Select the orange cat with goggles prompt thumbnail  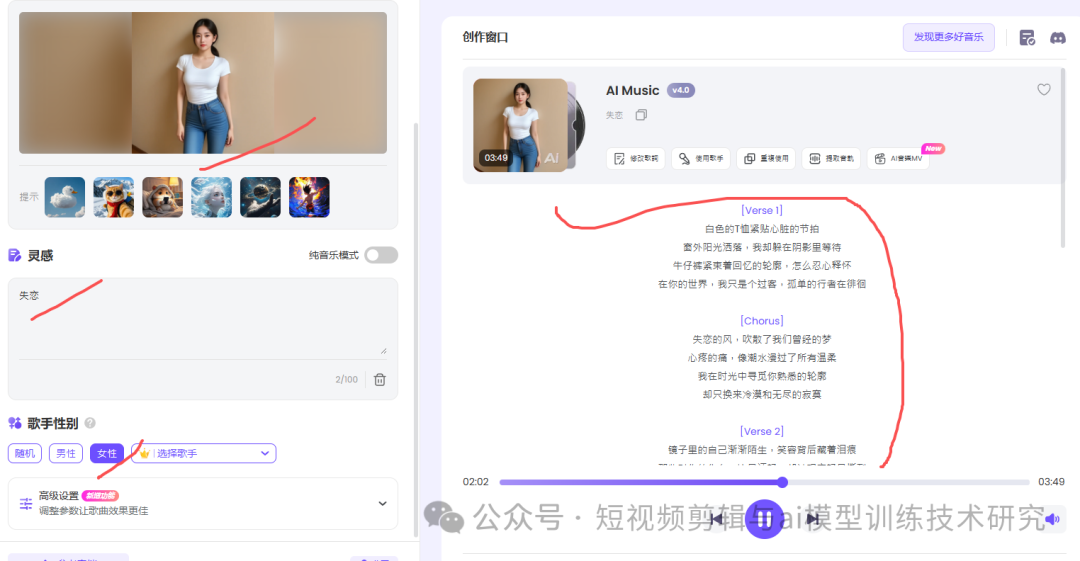pyautogui.click(x=114, y=197)
